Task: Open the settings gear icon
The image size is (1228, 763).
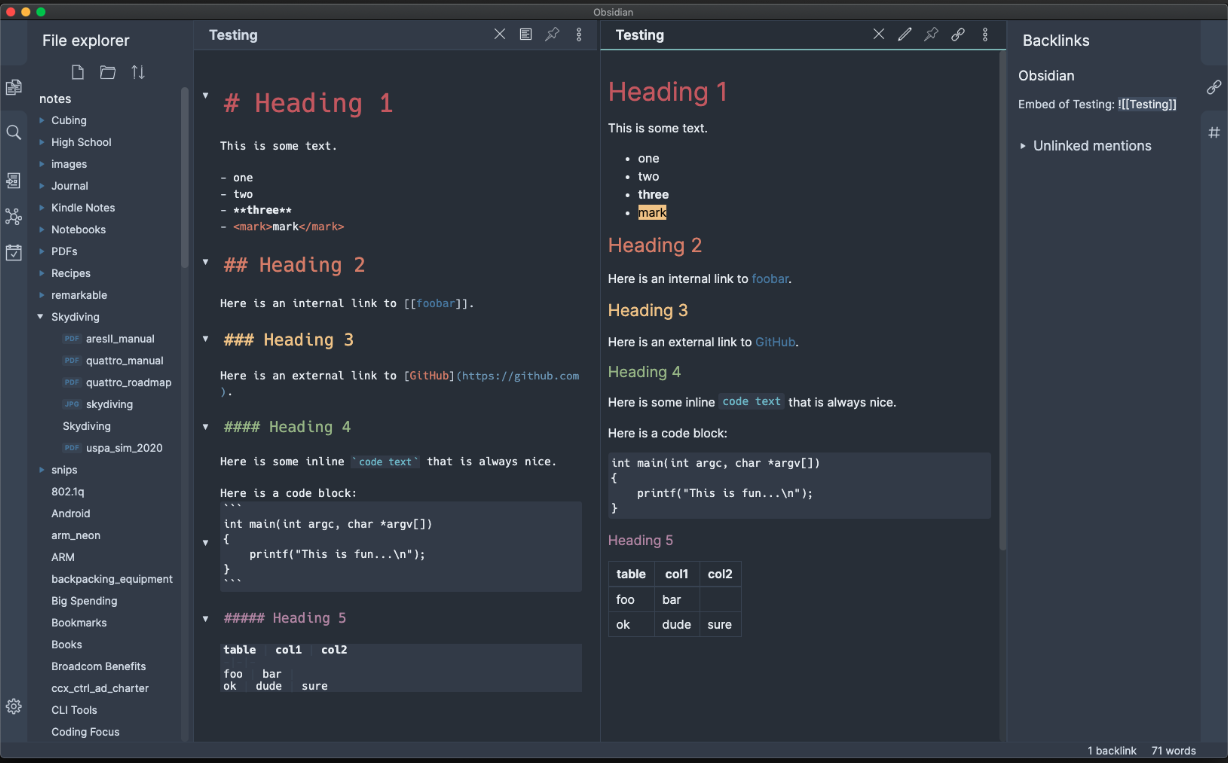Action: click(x=13, y=706)
